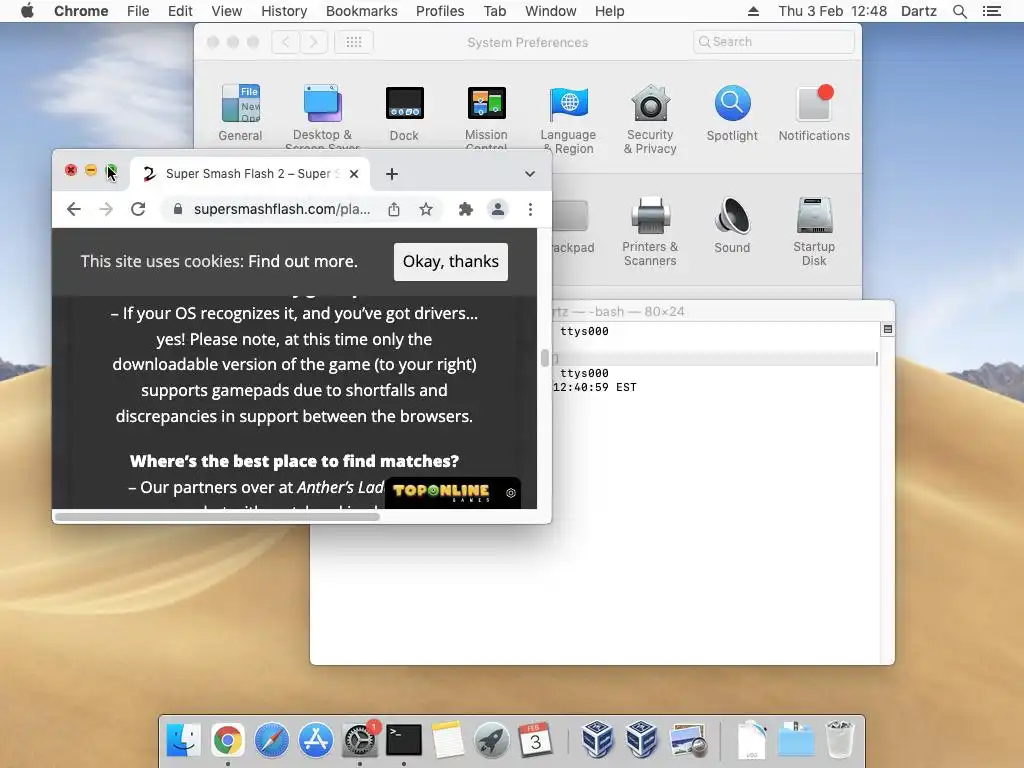Select the Super Smash Flash 2 tab

pos(247,174)
